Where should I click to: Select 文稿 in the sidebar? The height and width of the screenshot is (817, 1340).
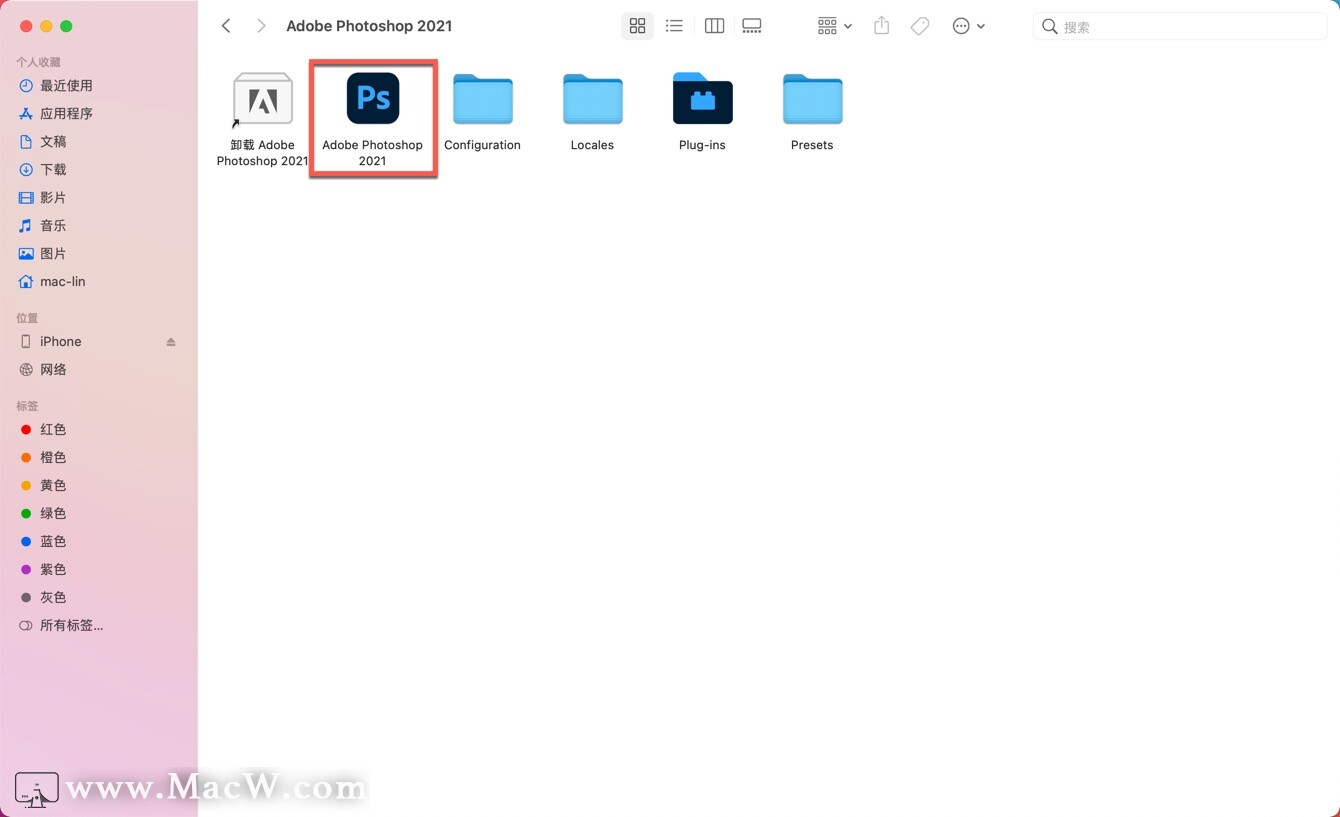(x=53, y=142)
